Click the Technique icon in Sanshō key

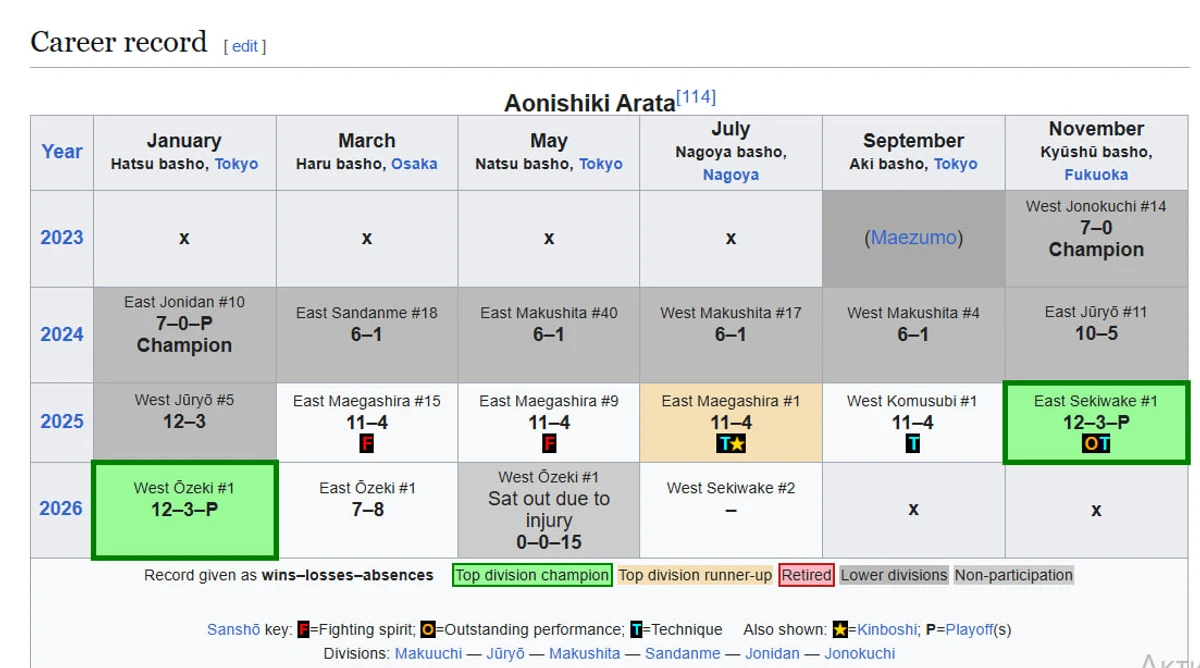click(x=635, y=630)
